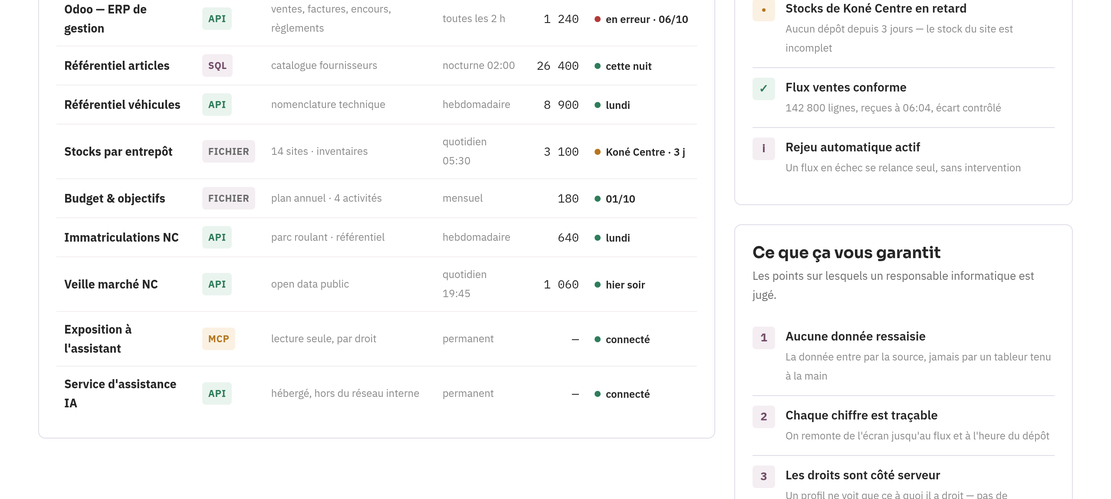Click the 'connecté' status in Service d'assistance IA row

click(x=628, y=394)
